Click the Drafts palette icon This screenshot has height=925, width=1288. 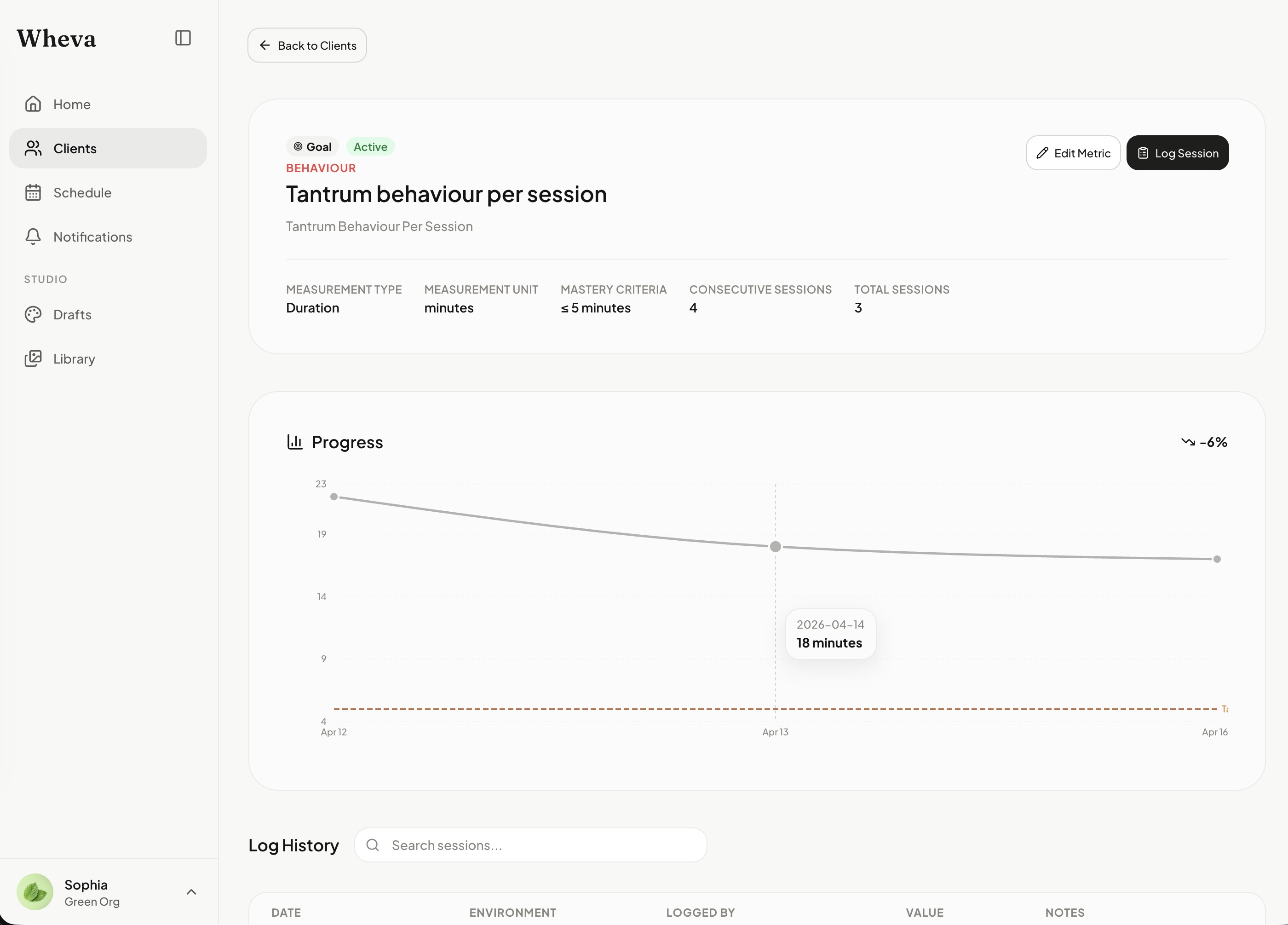point(33,315)
